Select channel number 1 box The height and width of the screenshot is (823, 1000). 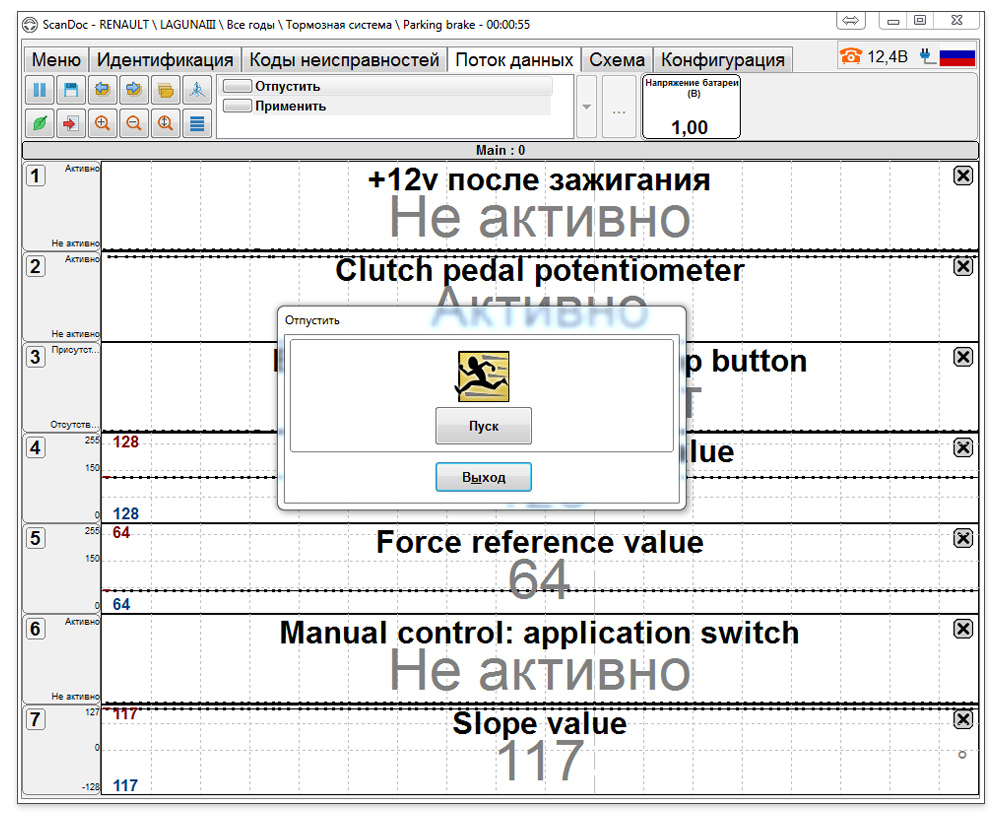[36, 175]
